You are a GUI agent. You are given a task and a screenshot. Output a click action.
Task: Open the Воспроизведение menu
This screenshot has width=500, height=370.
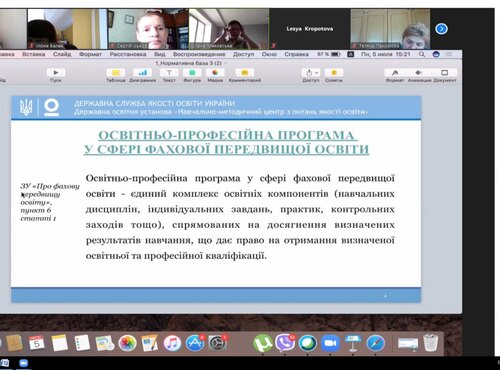(199, 54)
